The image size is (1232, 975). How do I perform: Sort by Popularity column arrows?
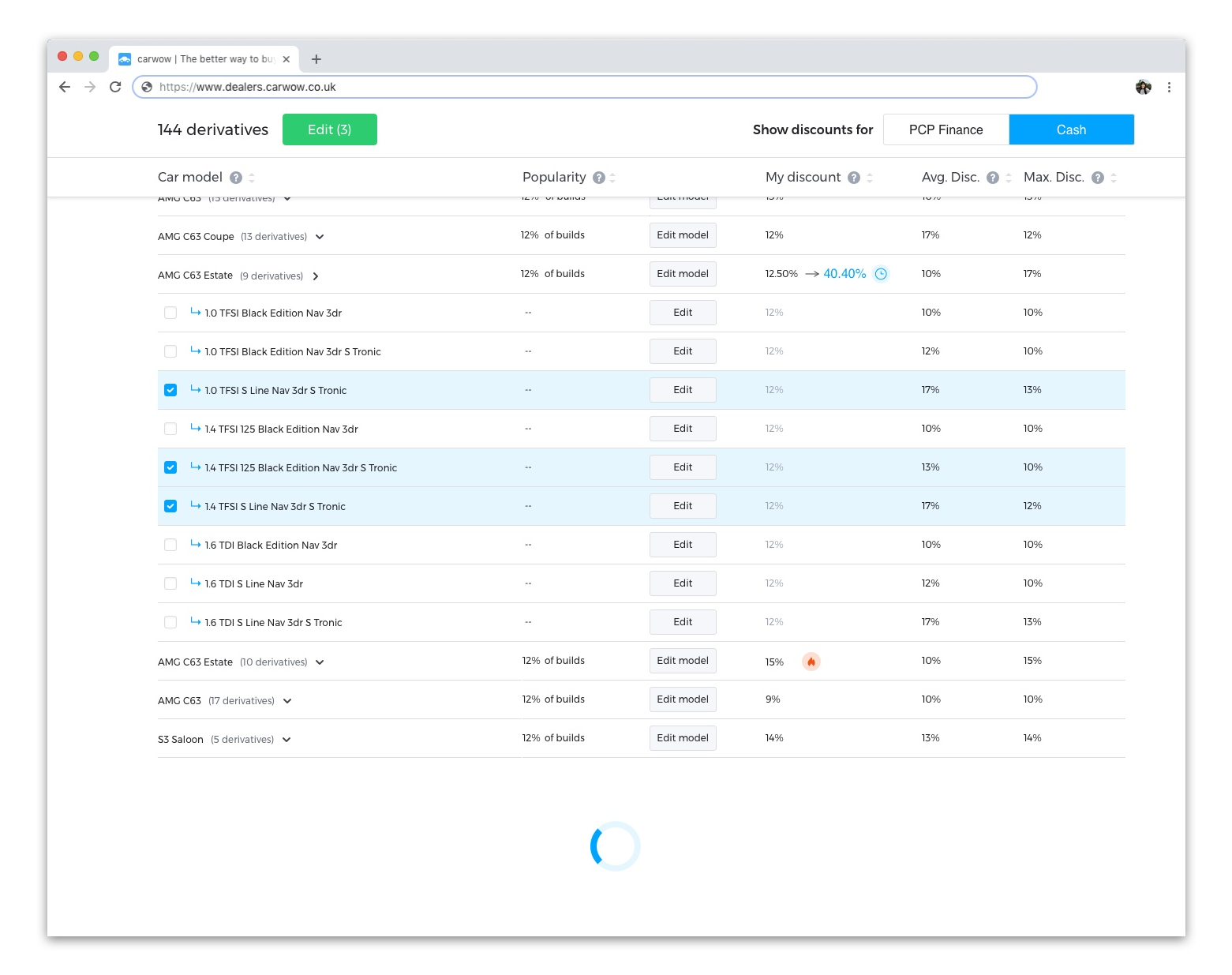coord(613,178)
